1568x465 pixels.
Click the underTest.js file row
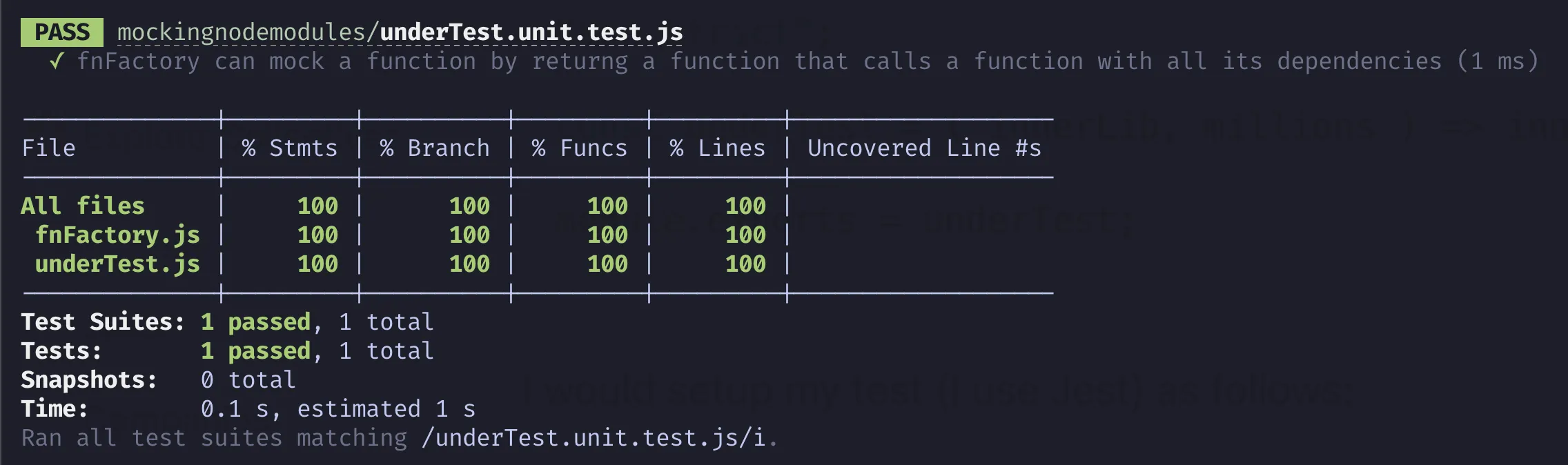tap(117, 264)
